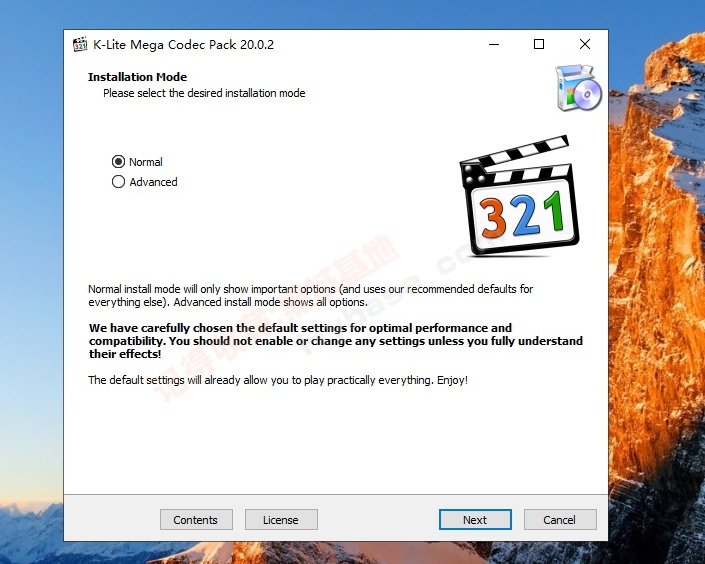This screenshot has height=564, width=705.
Task: Click the 'Normal install mode will only show' paragraph
Action: coord(311,295)
